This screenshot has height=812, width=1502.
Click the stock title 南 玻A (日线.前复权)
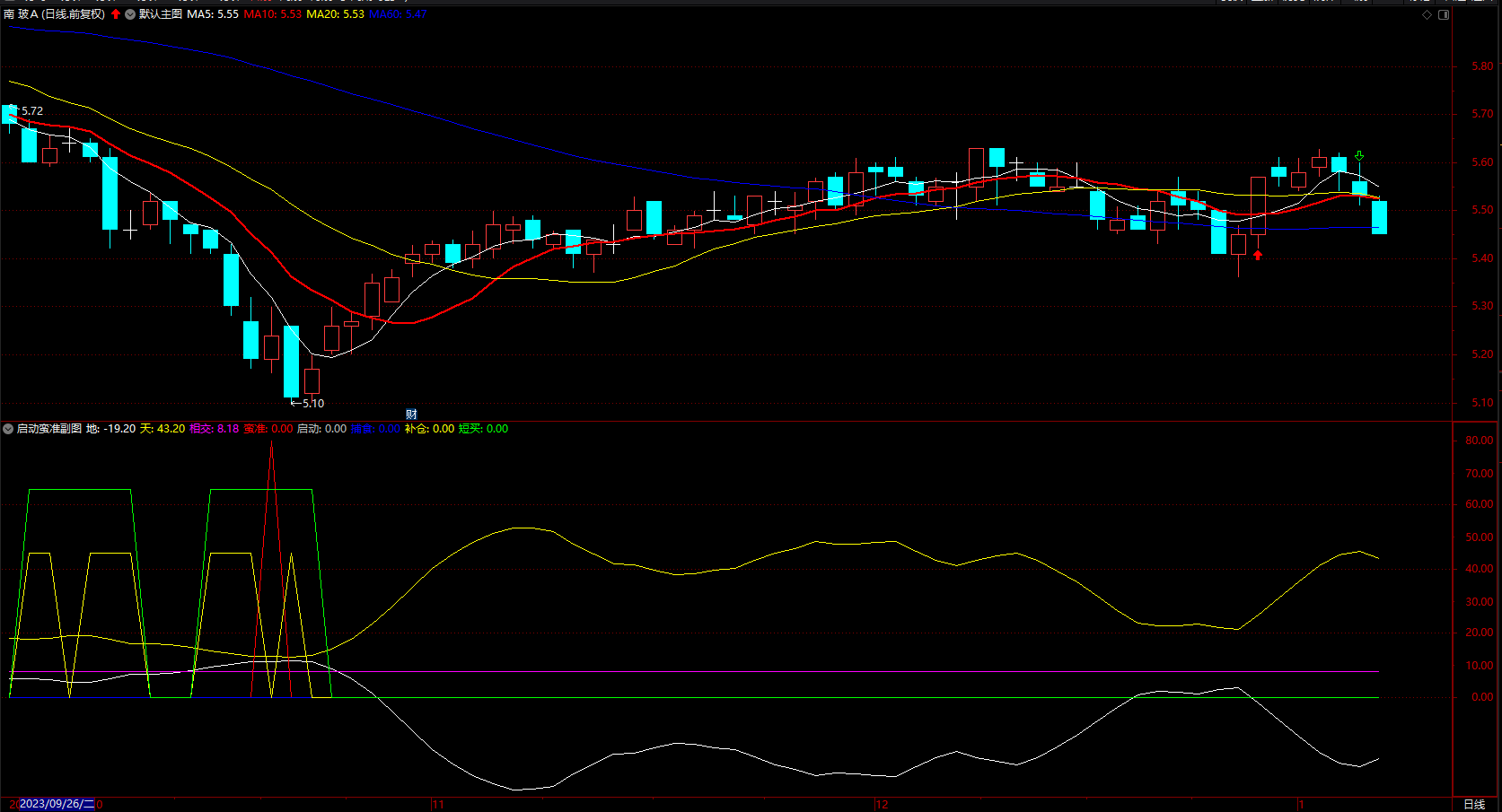[55, 14]
